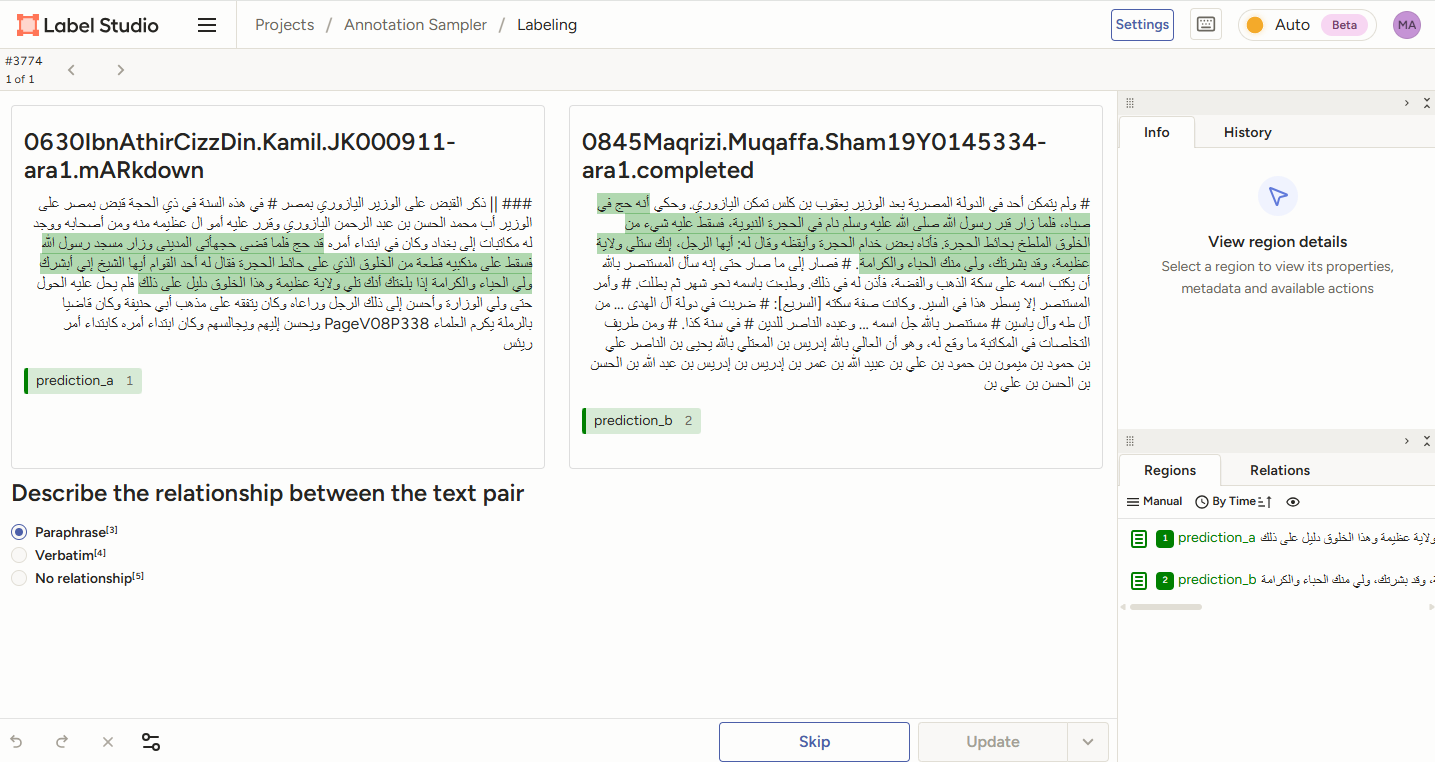Open the Manual grouping dropdown

point(1154,502)
